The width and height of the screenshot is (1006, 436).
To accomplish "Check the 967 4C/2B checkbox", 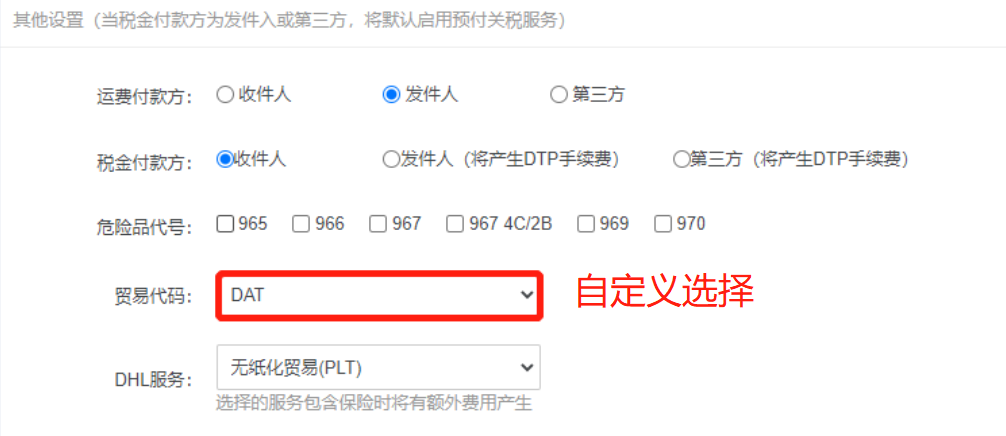I will (456, 224).
